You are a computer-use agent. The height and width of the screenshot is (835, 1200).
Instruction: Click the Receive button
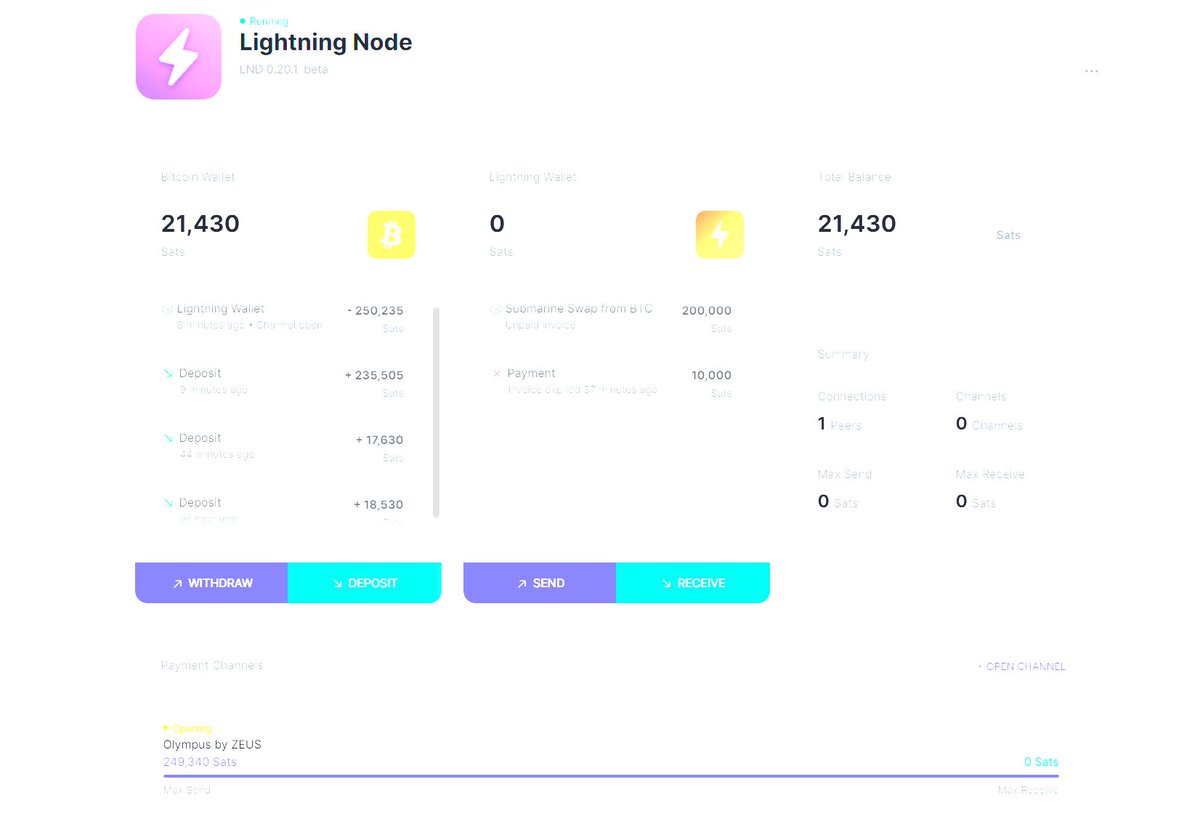coord(693,583)
